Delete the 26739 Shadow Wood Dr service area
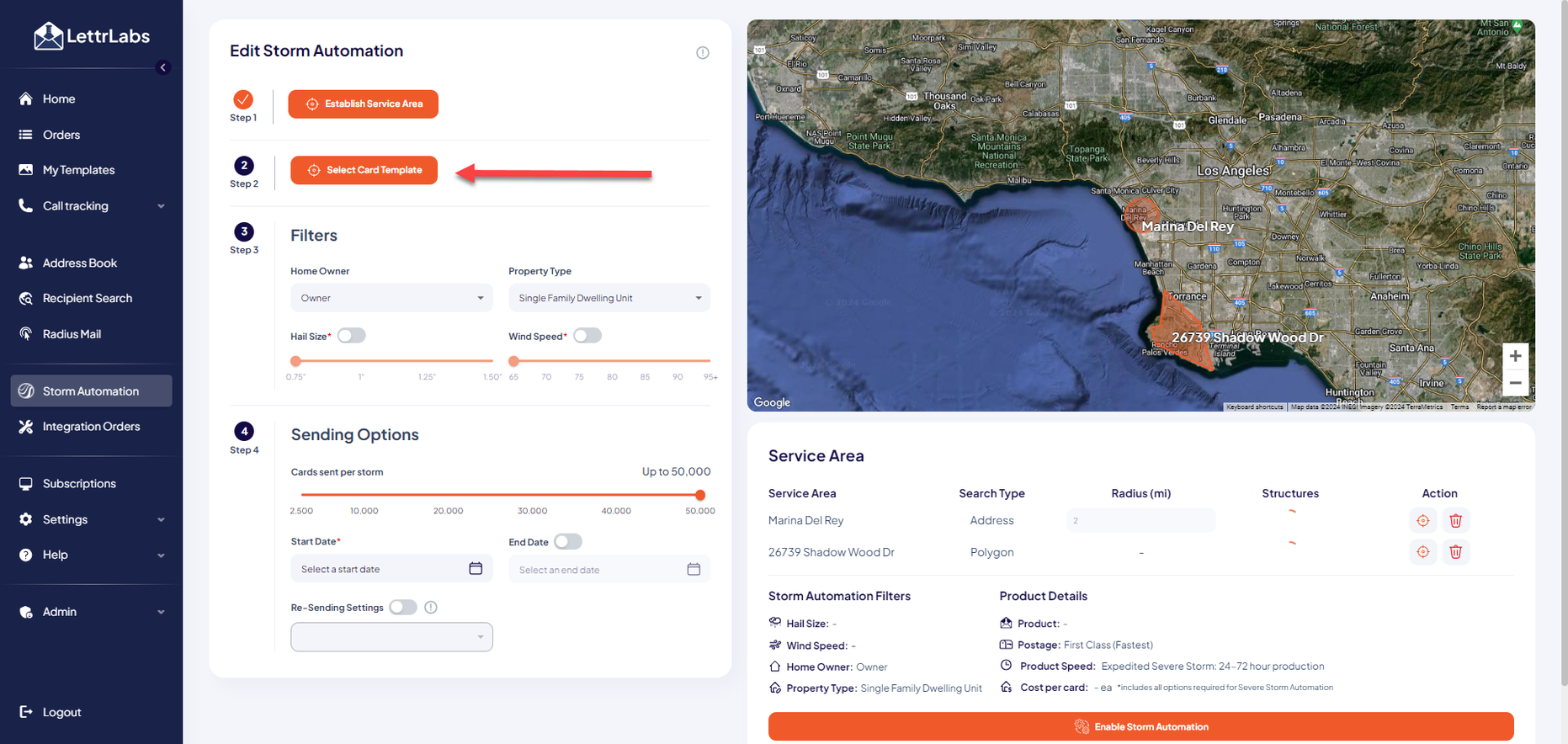1568x744 pixels. (1456, 552)
